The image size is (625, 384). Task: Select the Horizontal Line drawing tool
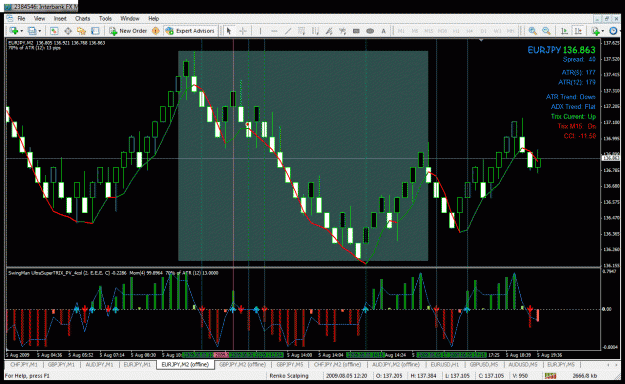(x=274, y=31)
